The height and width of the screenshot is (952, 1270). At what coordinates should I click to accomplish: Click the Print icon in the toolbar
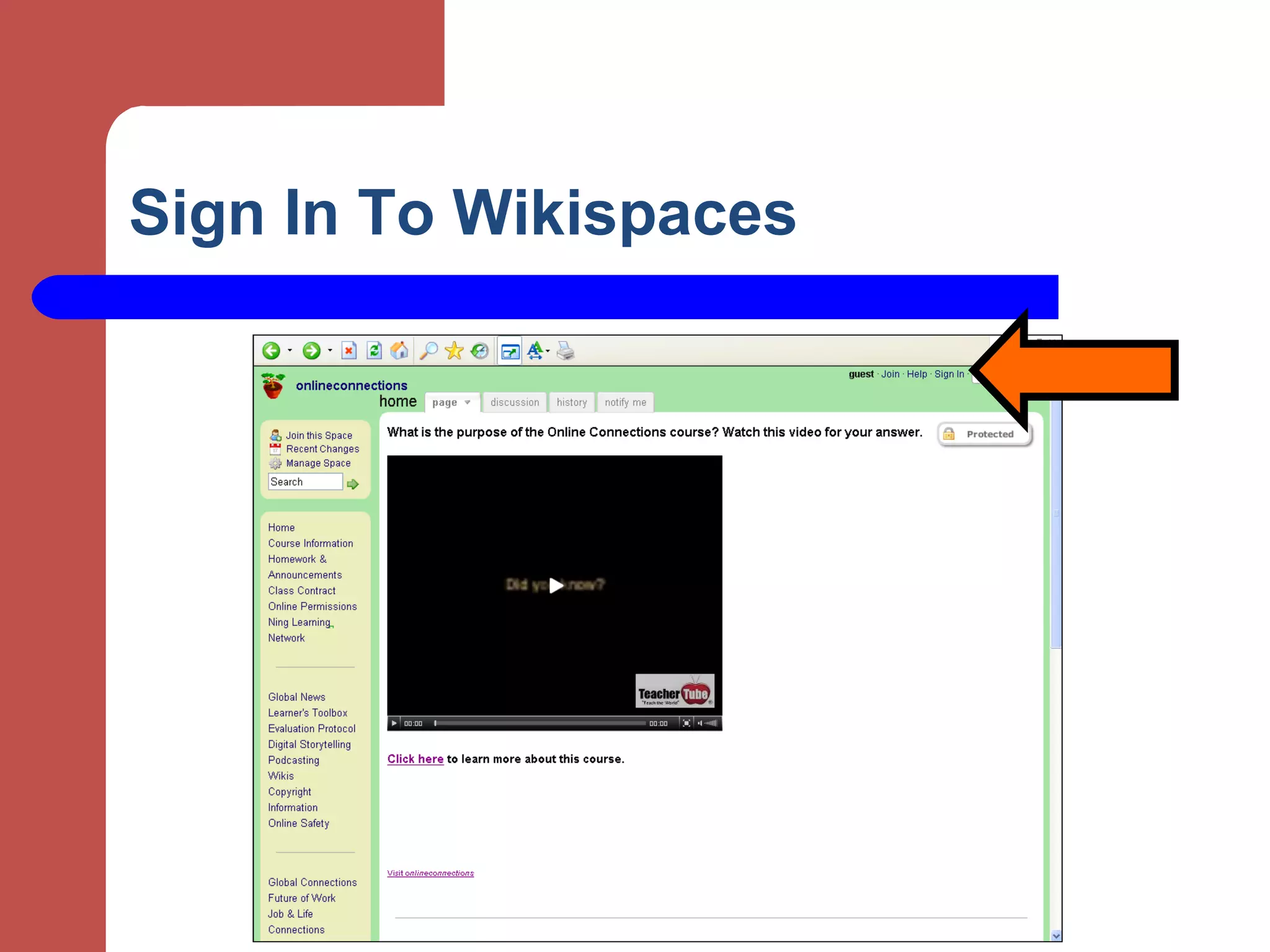pos(566,351)
